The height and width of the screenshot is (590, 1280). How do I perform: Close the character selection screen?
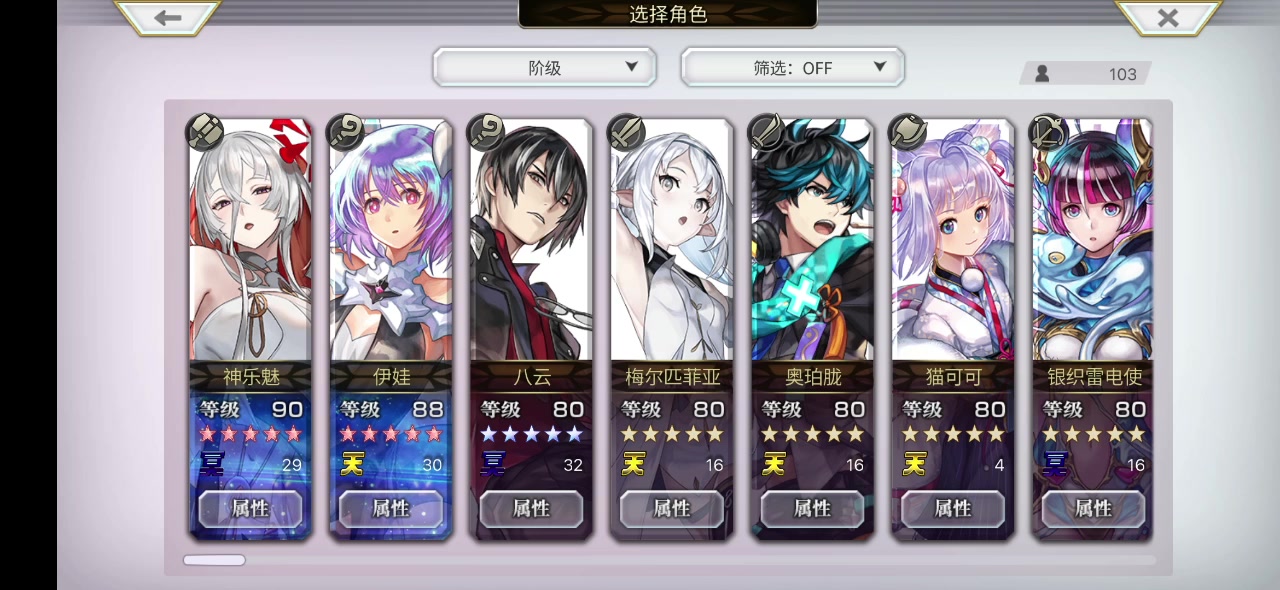1167,17
